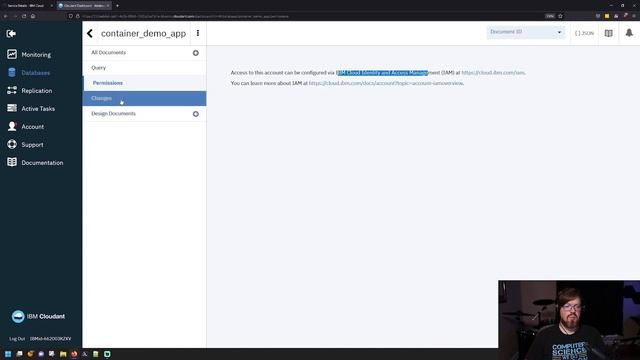This screenshot has width=640, height=360.
Task: Open the Replication section
Action: [37, 91]
